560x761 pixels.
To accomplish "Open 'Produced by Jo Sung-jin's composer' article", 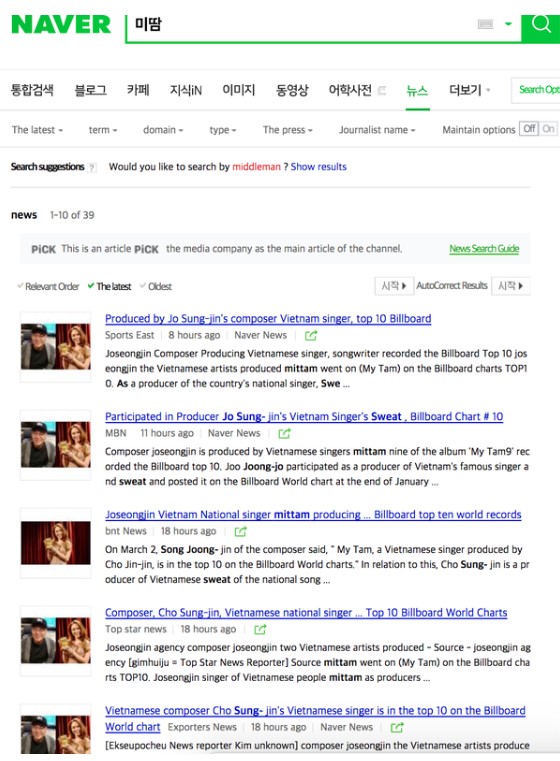I will pyautogui.click(x=268, y=319).
